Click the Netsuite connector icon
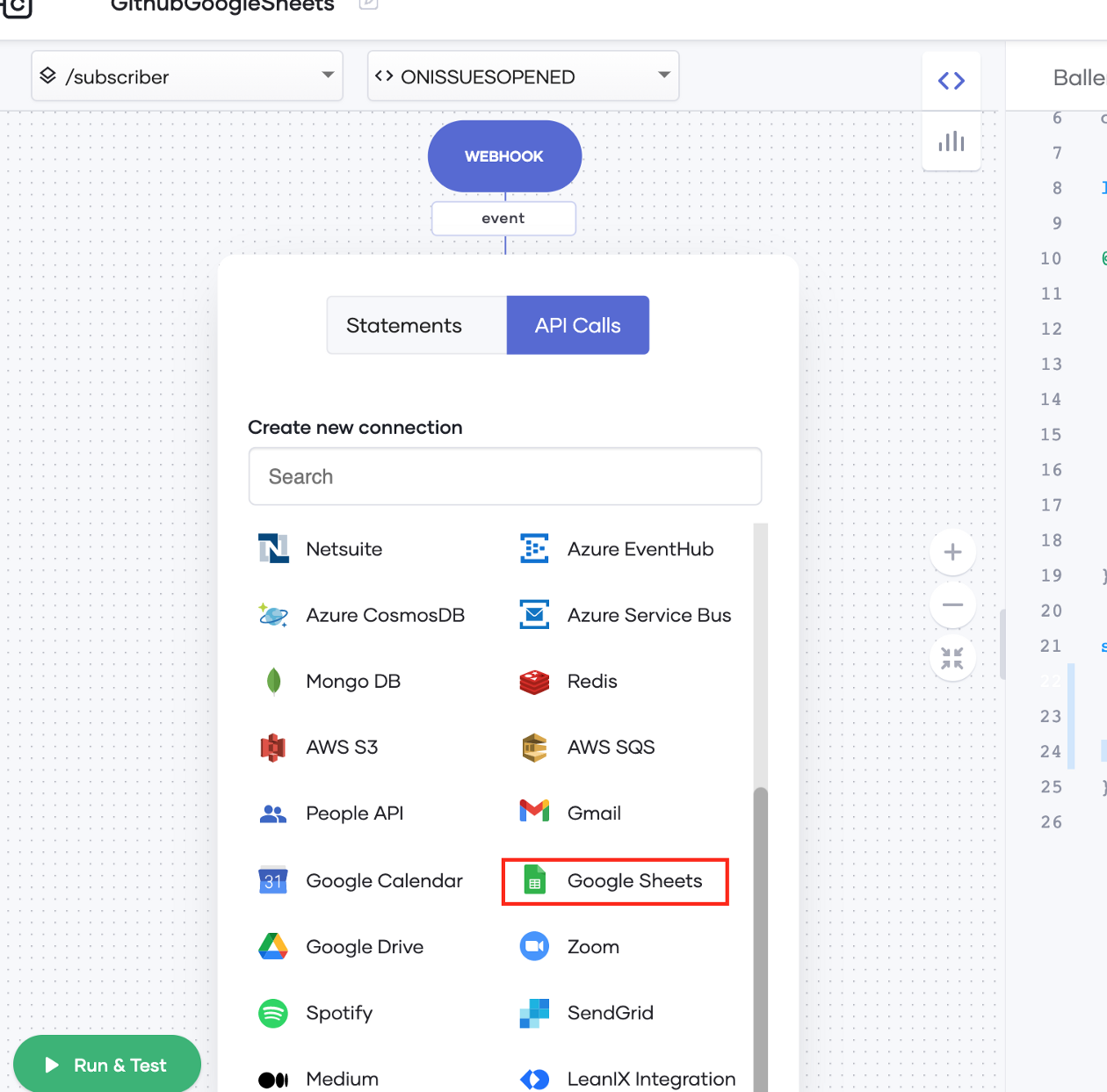 pos(273,549)
